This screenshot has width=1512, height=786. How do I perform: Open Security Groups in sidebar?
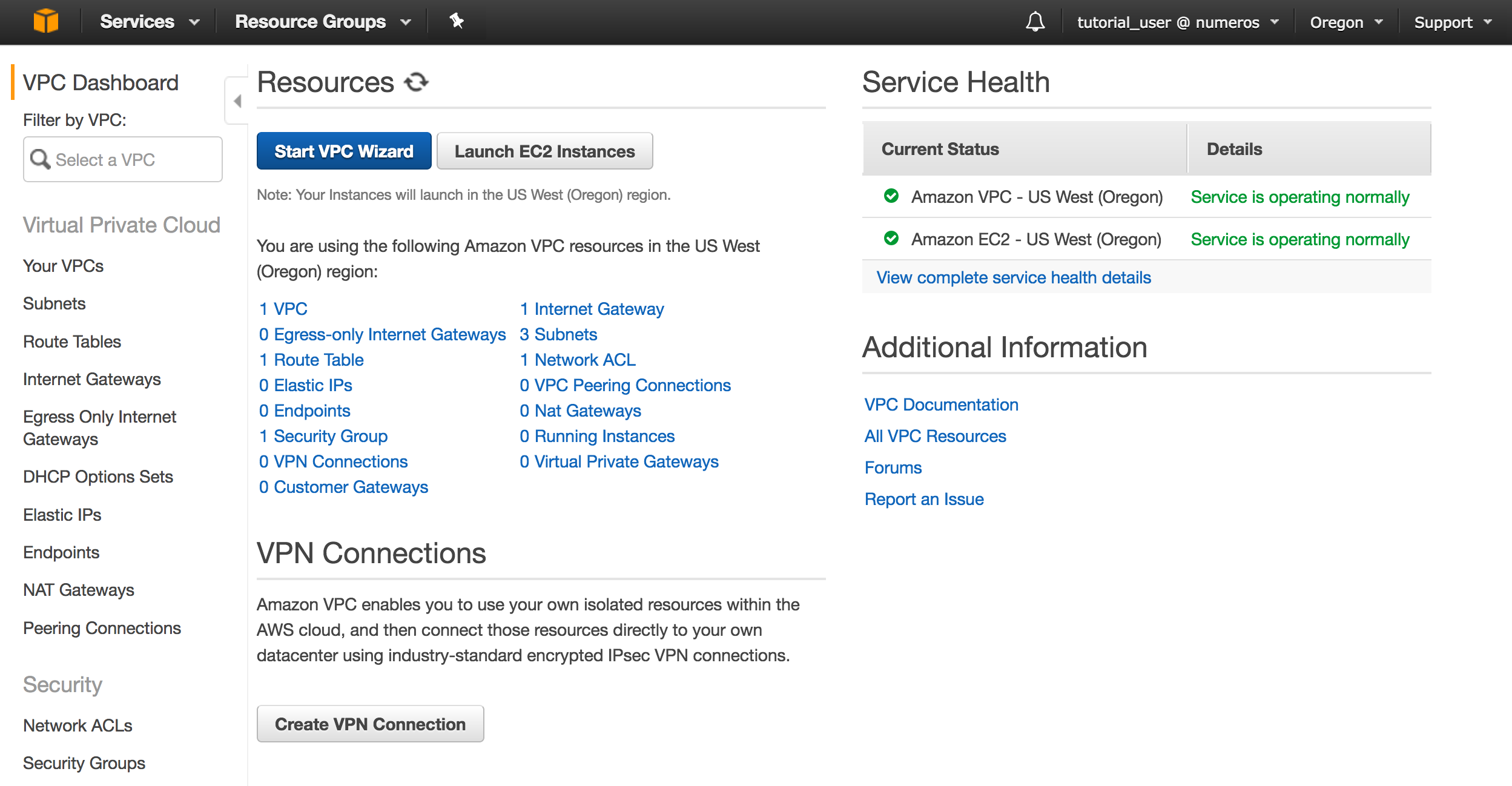[x=84, y=763]
